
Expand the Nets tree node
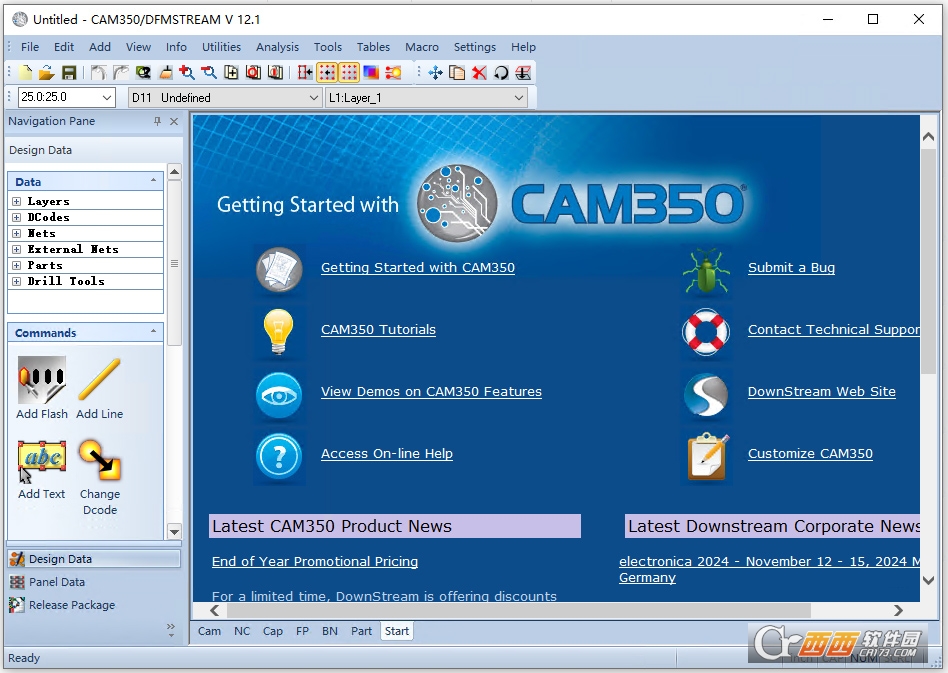pos(16,233)
